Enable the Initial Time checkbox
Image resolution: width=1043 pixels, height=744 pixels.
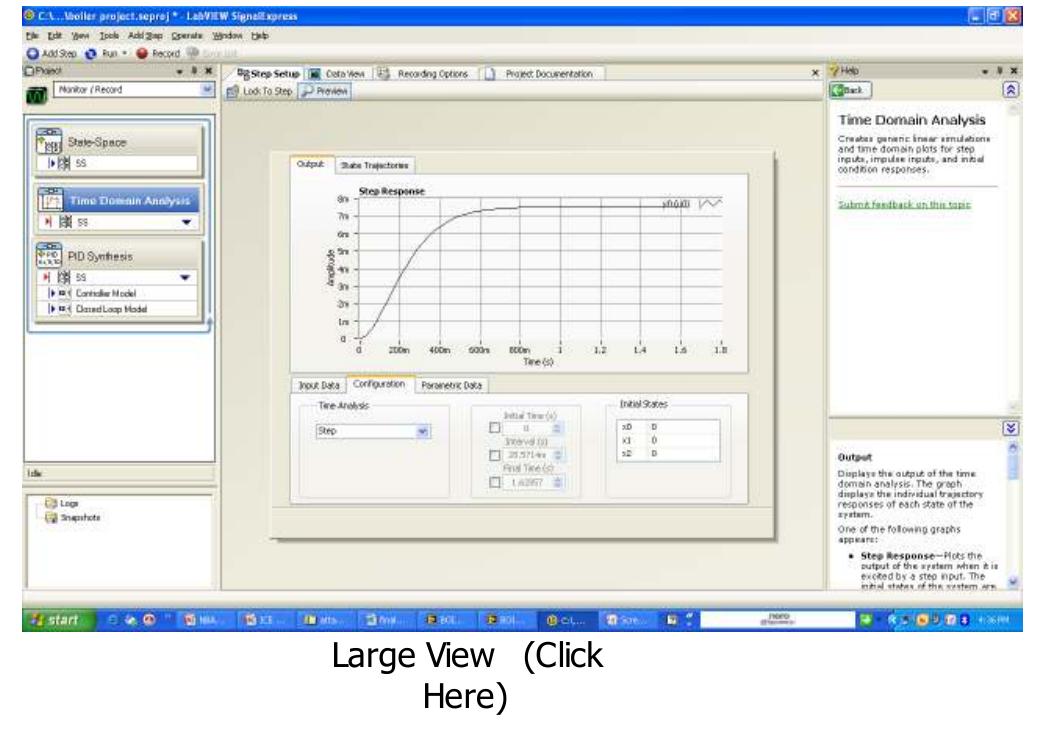point(494,428)
